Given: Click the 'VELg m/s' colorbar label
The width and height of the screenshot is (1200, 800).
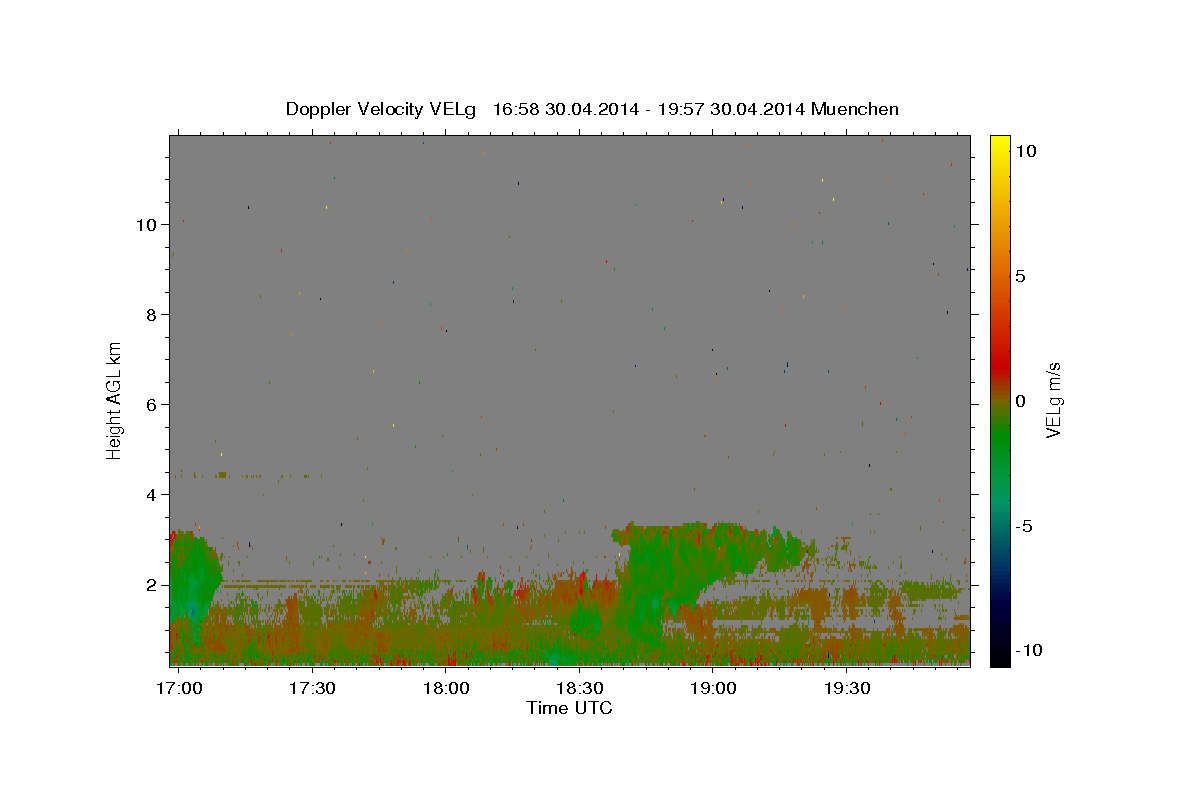Looking at the screenshot, I should (x=1053, y=400).
